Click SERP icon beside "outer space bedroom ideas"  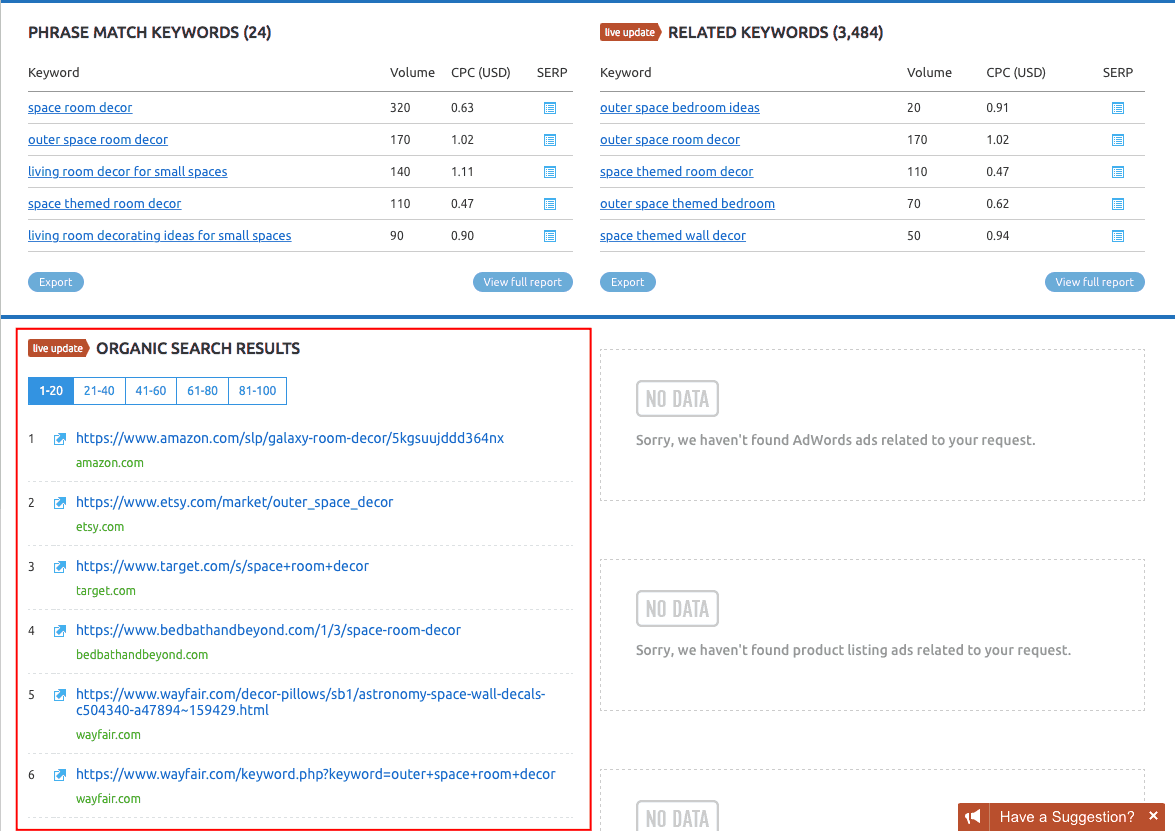point(1117,107)
